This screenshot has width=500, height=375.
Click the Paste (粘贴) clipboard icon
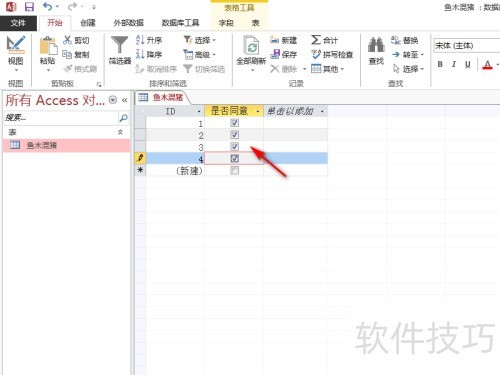pyautogui.click(x=48, y=46)
